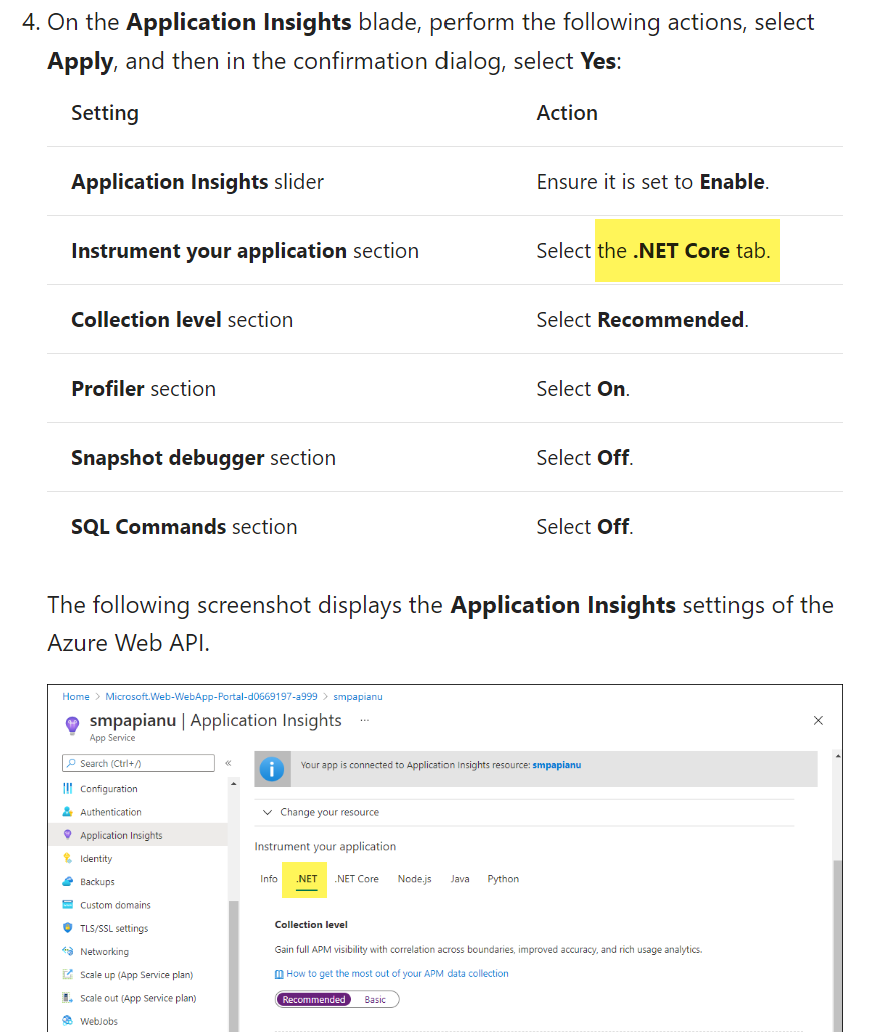Collapse the sidebar with the double chevron

coord(228,763)
